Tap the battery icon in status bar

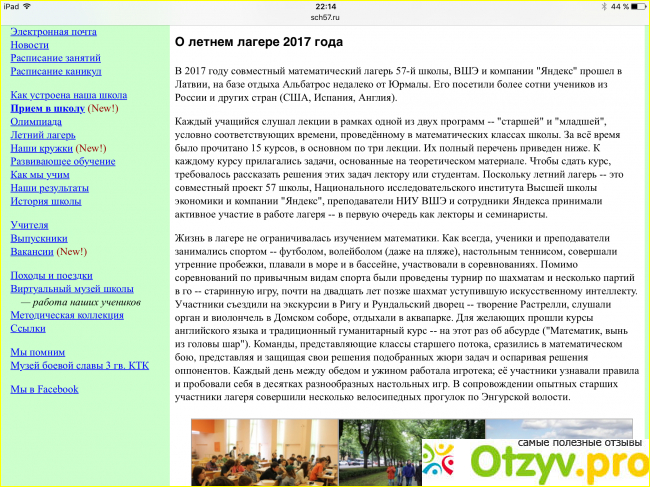click(x=633, y=6)
